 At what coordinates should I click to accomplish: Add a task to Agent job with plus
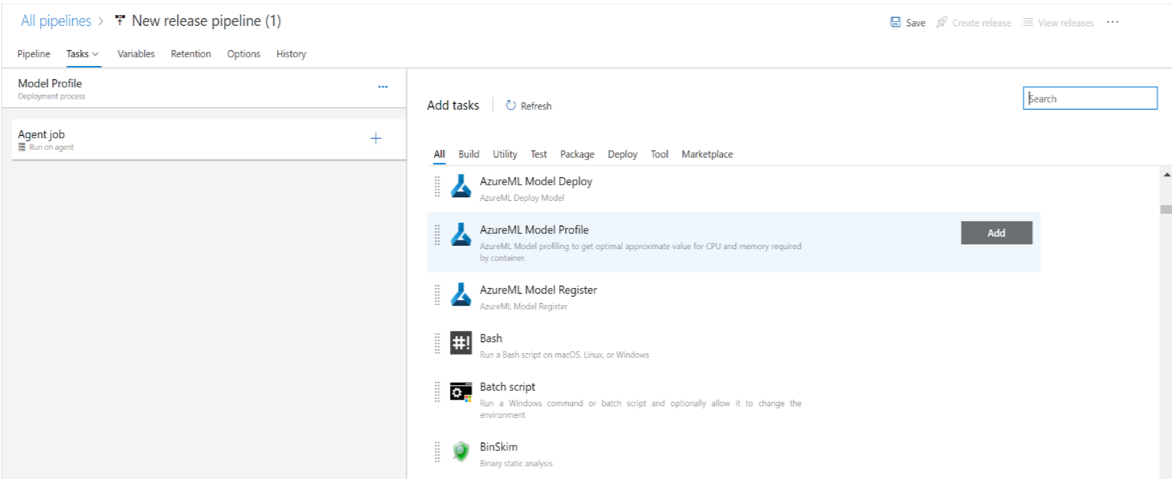[376, 138]
